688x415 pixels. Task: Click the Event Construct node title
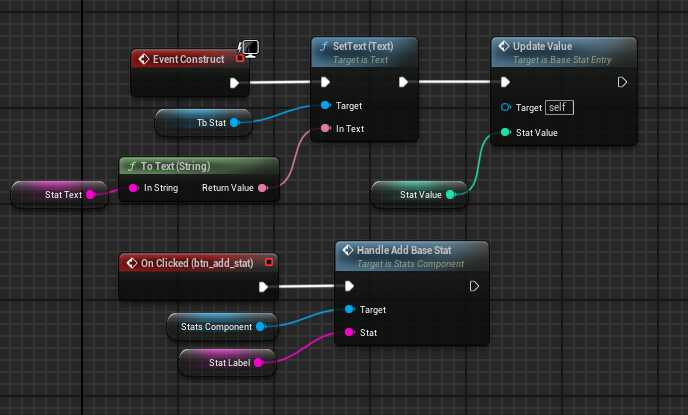(x=188, y=59)
